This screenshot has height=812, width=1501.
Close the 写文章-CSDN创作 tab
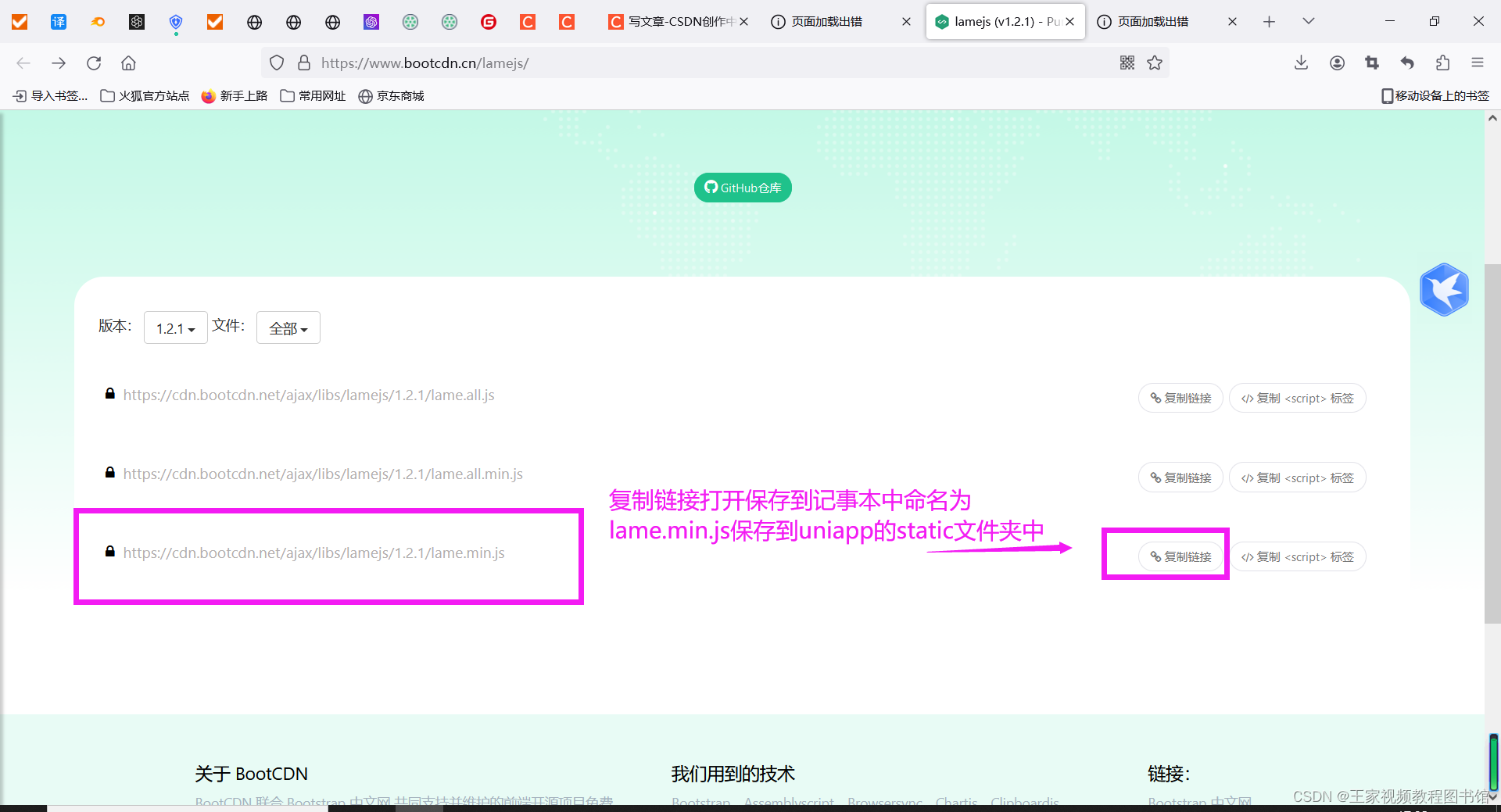point(744,22)
